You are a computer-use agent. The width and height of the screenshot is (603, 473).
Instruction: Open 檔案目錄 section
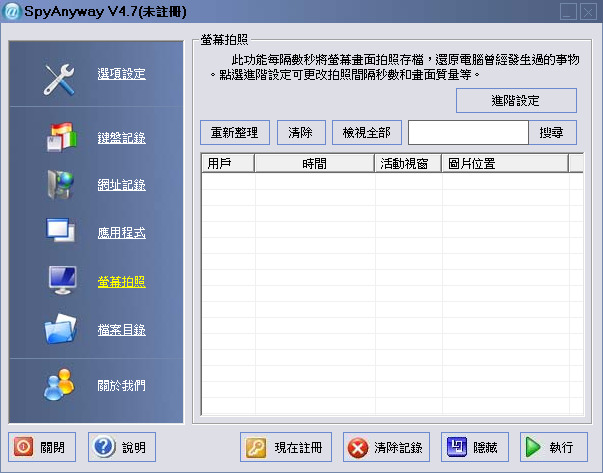[x=121, y=329]
